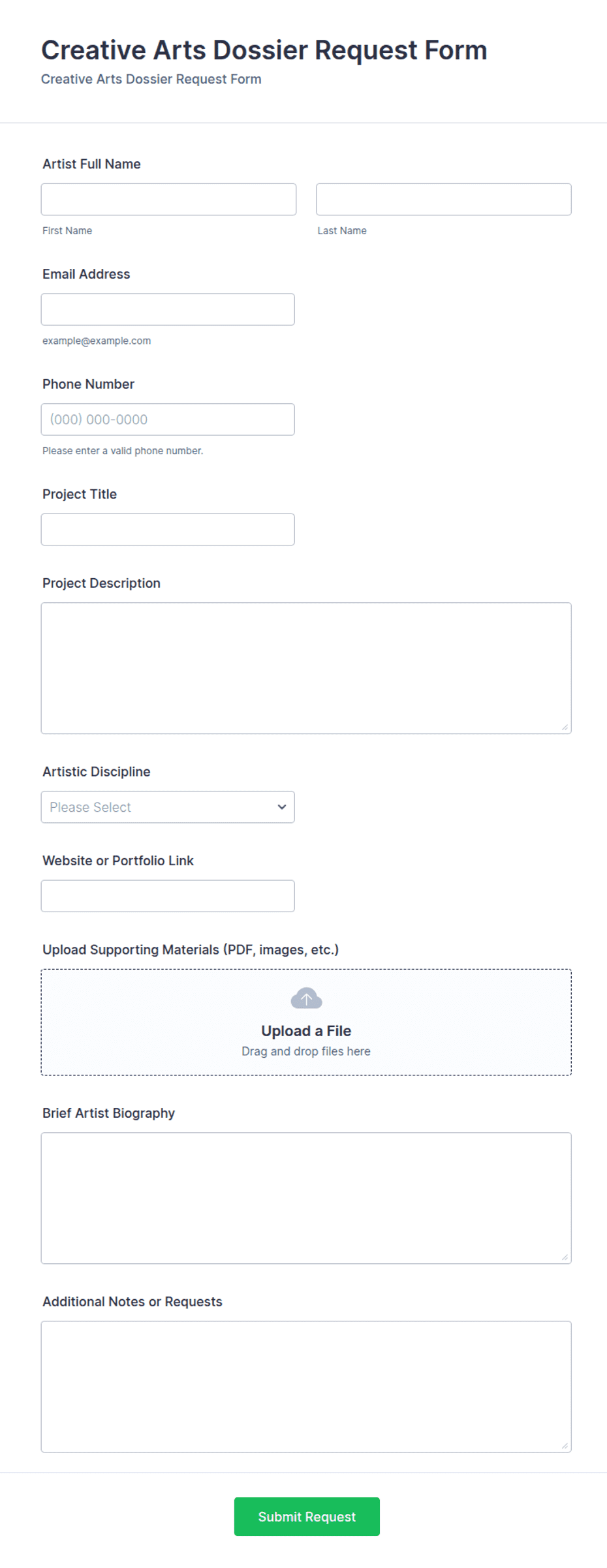Focus the Last Name input field
The height and width of the screenshot is (1568, 607).
[444, 200]
